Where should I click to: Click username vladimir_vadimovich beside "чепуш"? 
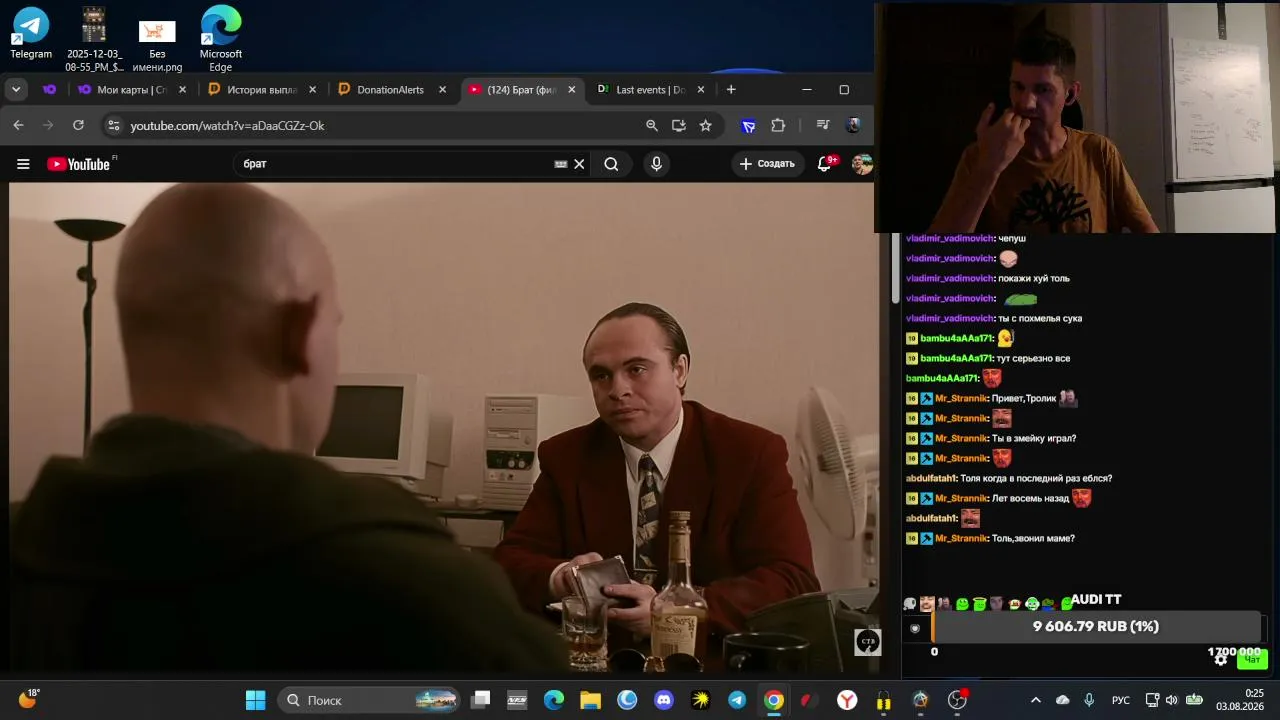point(949,238)
